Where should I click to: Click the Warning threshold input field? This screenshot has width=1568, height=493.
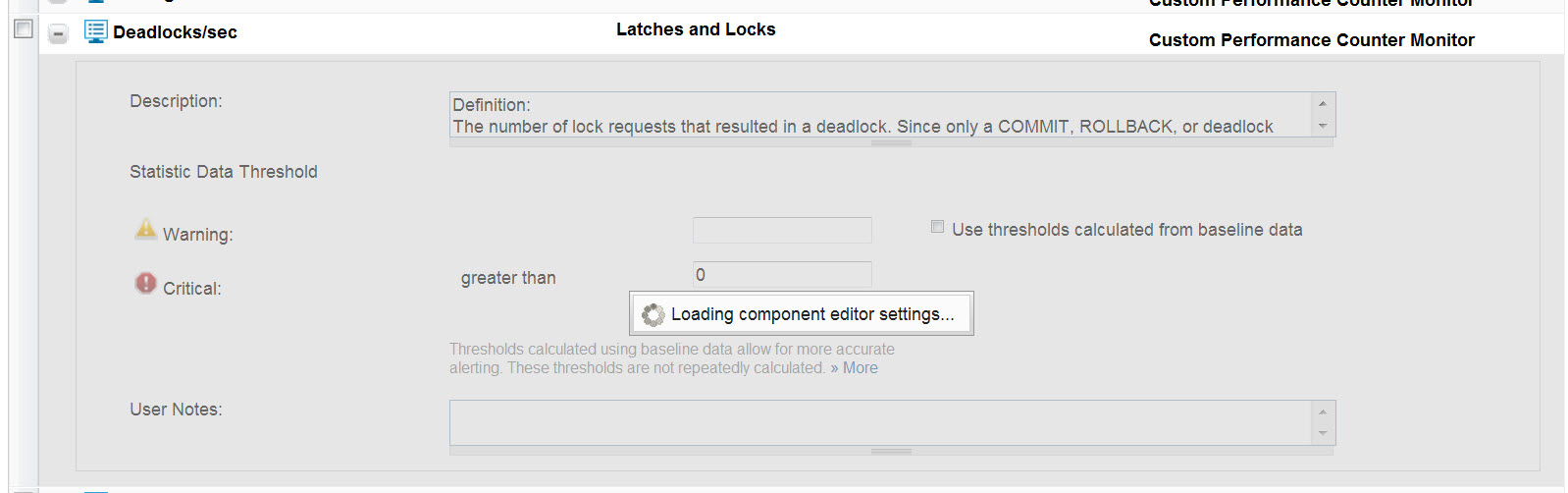[x=782, y=231]
